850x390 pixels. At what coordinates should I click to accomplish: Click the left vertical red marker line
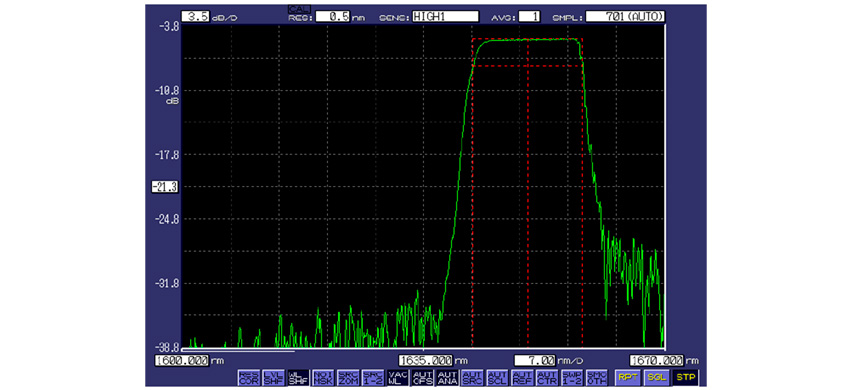click(472, 193)
